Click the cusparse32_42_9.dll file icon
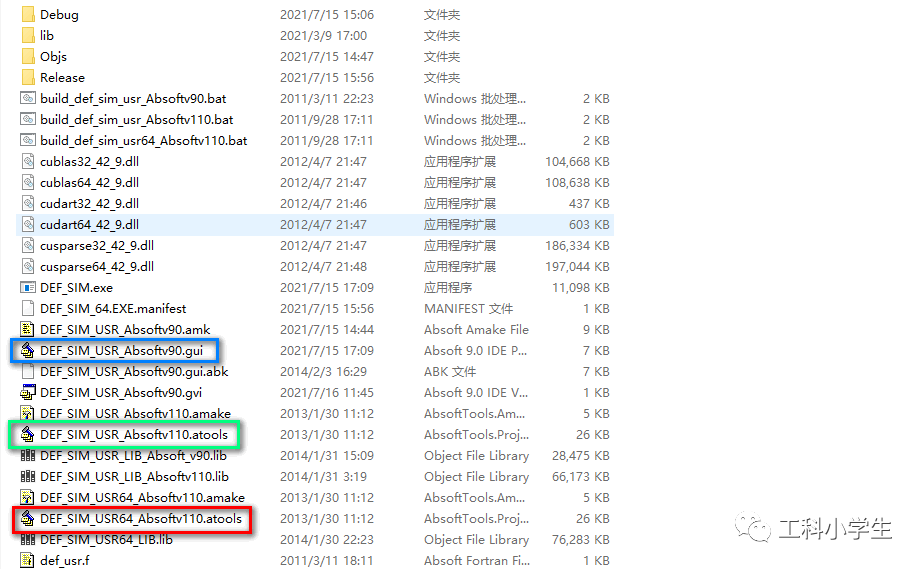Screen dimensions: 922x569 click(x=28, y=246)
